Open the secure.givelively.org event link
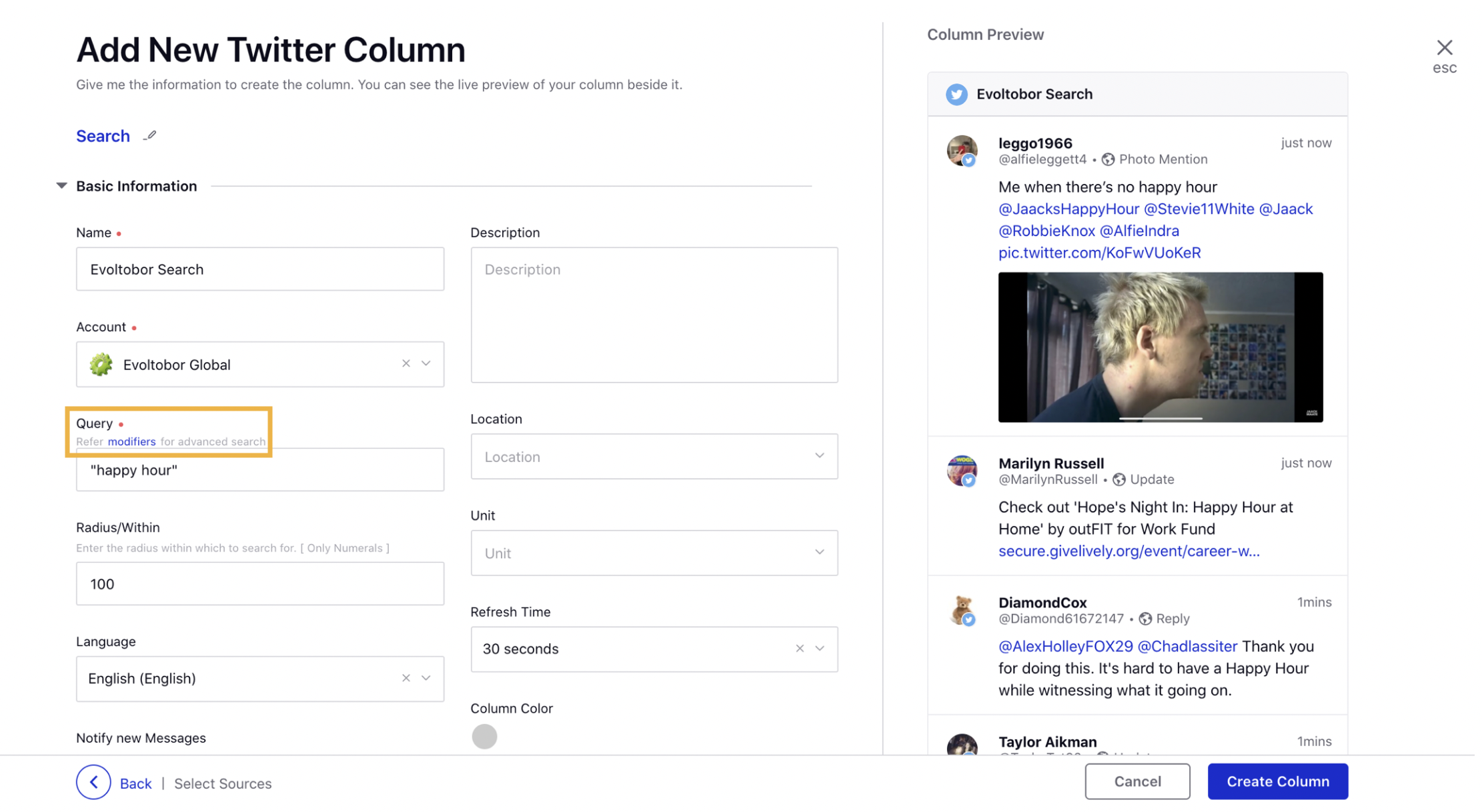 pos(1129,551)
